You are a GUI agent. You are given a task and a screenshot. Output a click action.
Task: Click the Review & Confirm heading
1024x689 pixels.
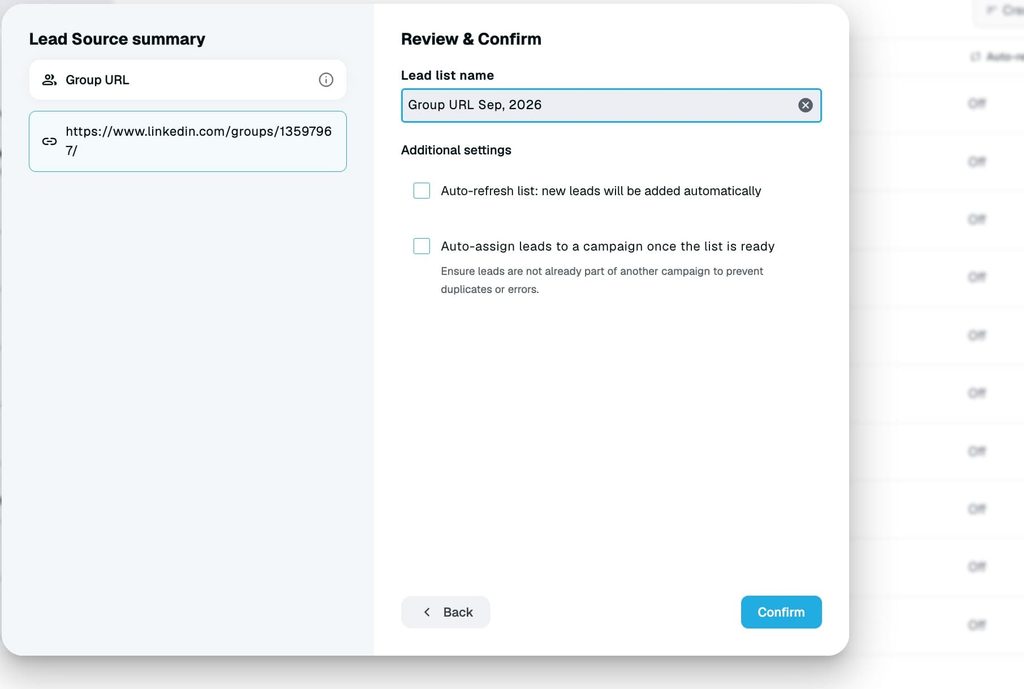(471, 39)
